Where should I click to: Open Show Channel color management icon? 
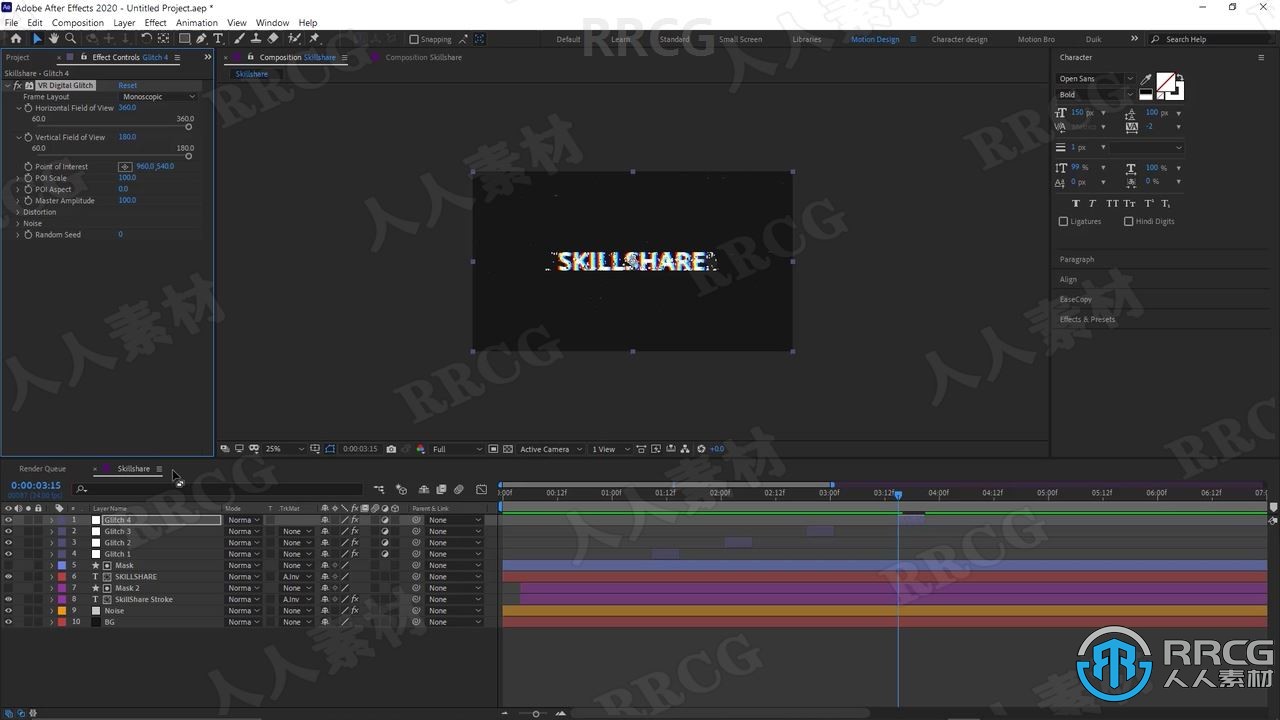pyautogui.click(x=421, y=449)
